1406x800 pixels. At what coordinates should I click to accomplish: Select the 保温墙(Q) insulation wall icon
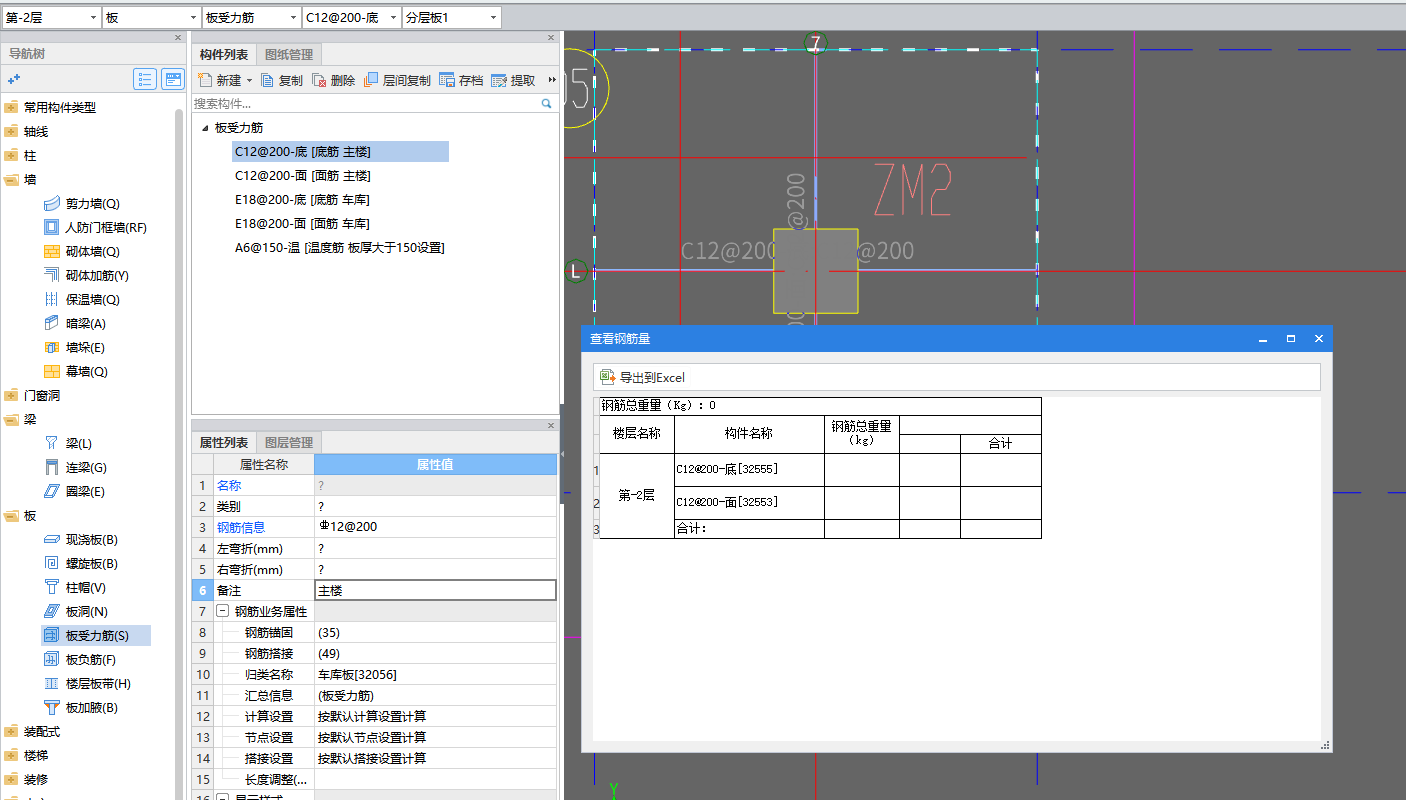(52, 299)
